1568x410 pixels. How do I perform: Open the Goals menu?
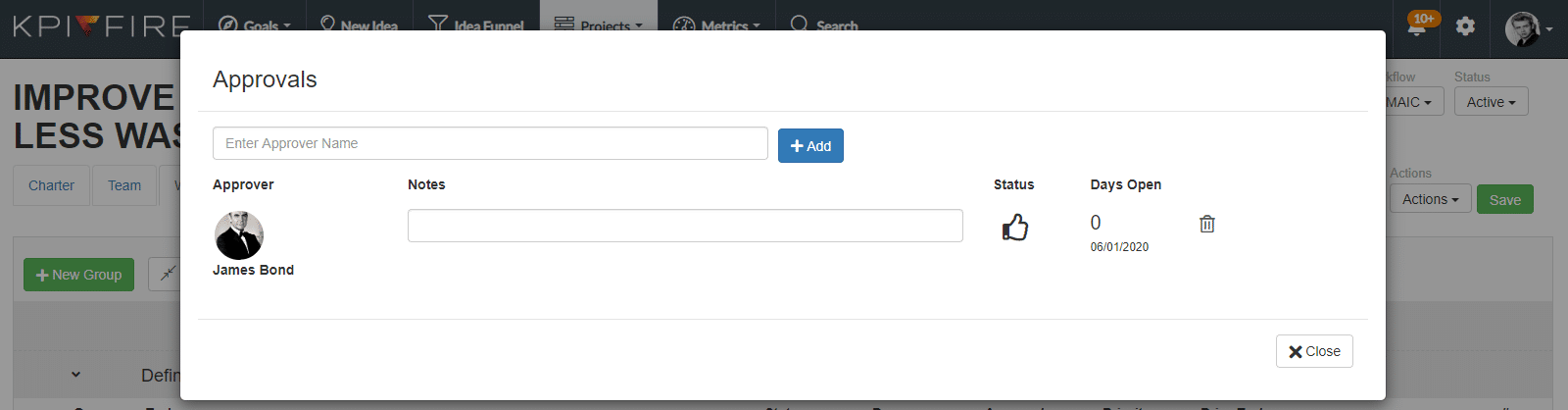coord(254,26)
